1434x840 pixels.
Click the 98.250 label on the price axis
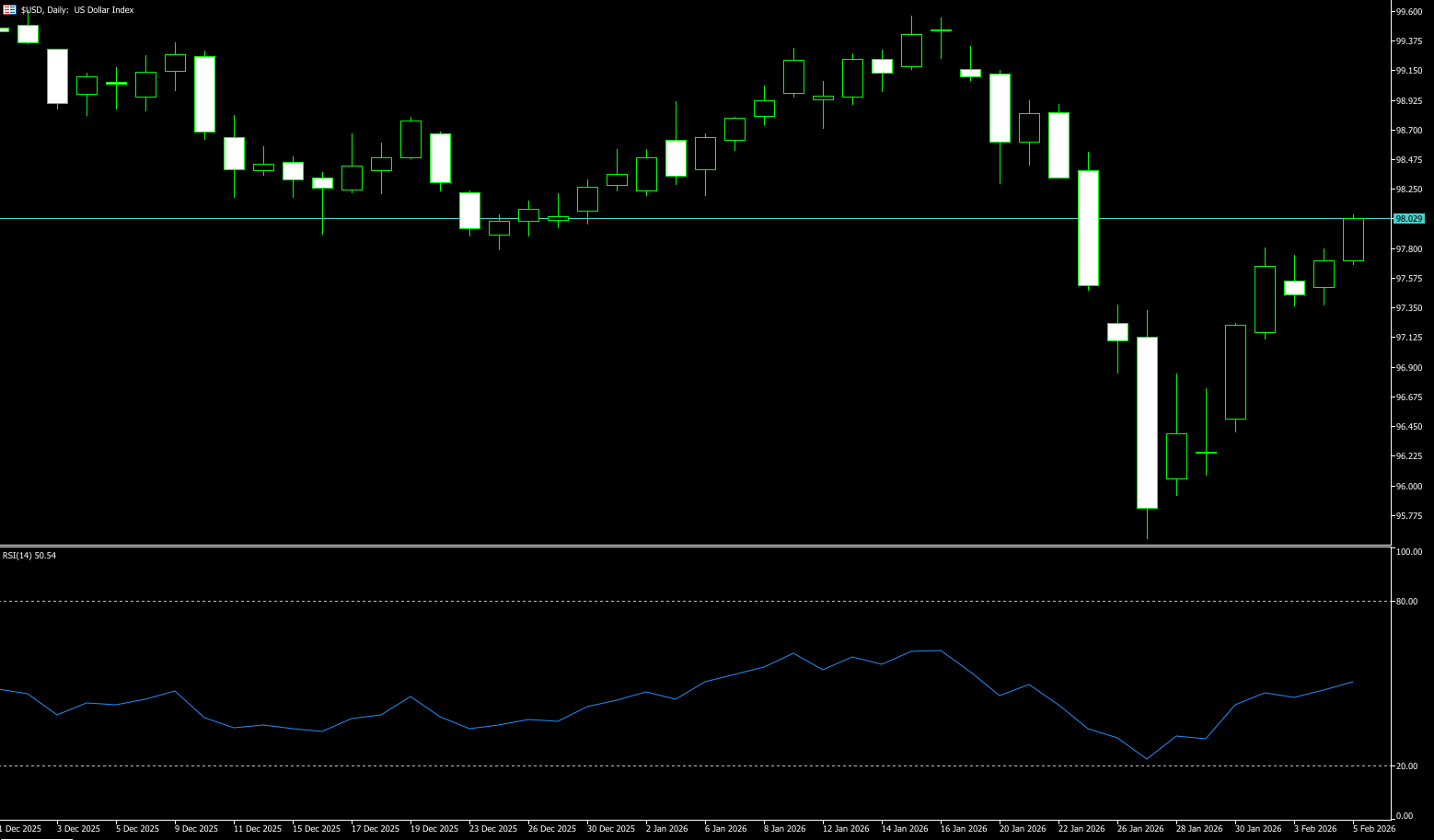[1407, 190]
